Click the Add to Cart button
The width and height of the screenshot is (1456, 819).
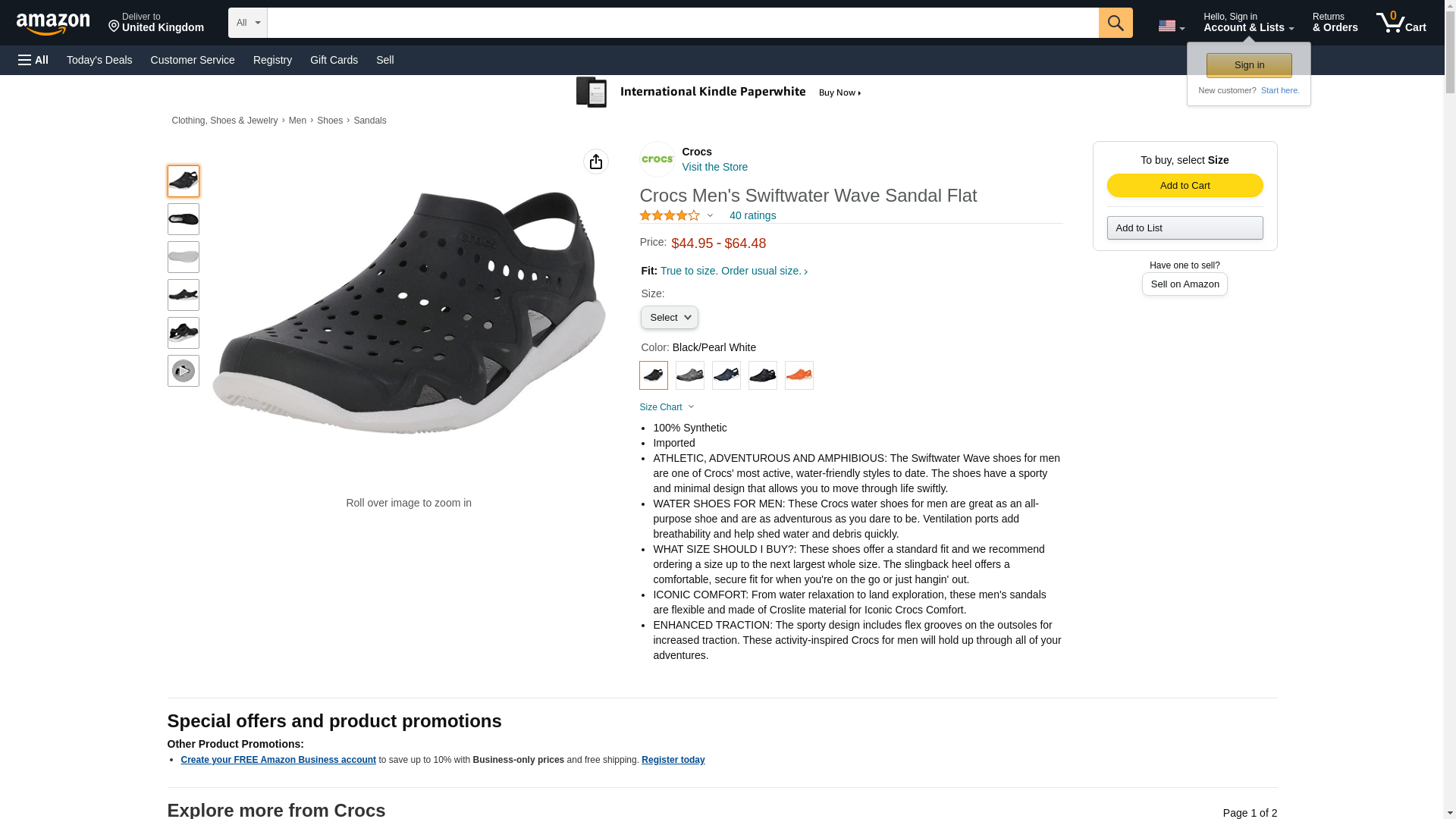pyautogui.click(x=1185, y=186)
